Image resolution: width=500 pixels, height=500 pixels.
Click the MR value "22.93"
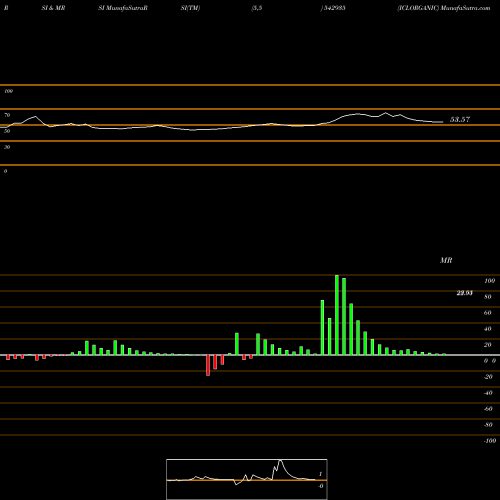464,293
